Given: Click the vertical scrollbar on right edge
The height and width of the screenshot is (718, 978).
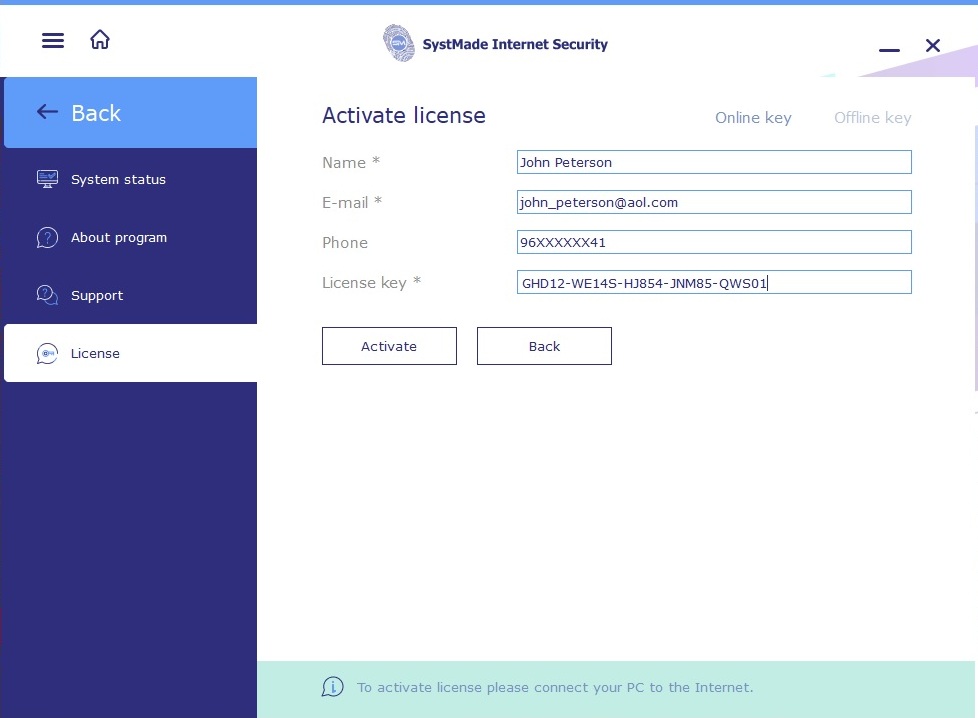Looking at the screenshot, I should [x=975, y=260].
